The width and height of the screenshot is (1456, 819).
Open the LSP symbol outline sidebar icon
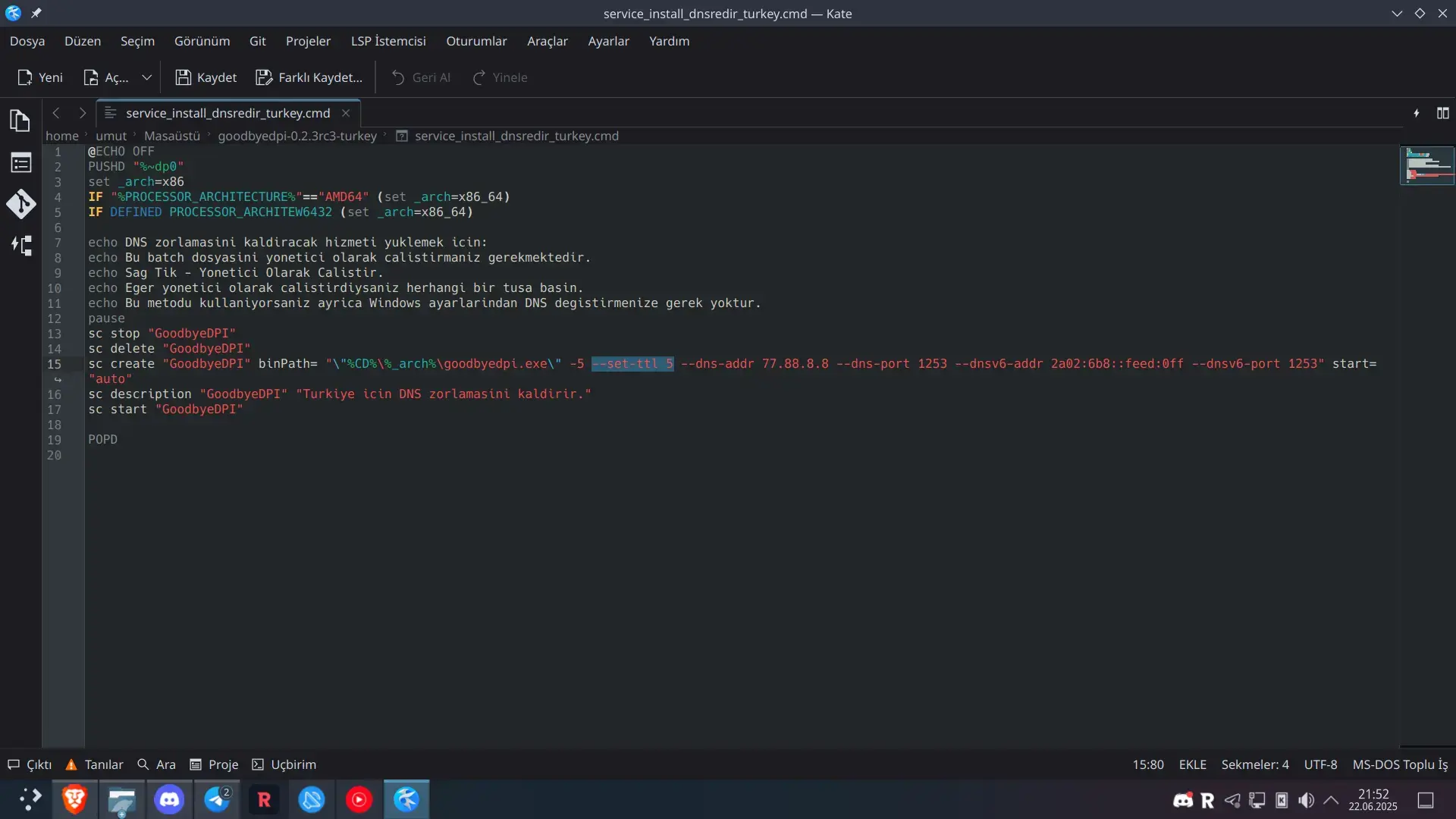(x=20, y=246)
